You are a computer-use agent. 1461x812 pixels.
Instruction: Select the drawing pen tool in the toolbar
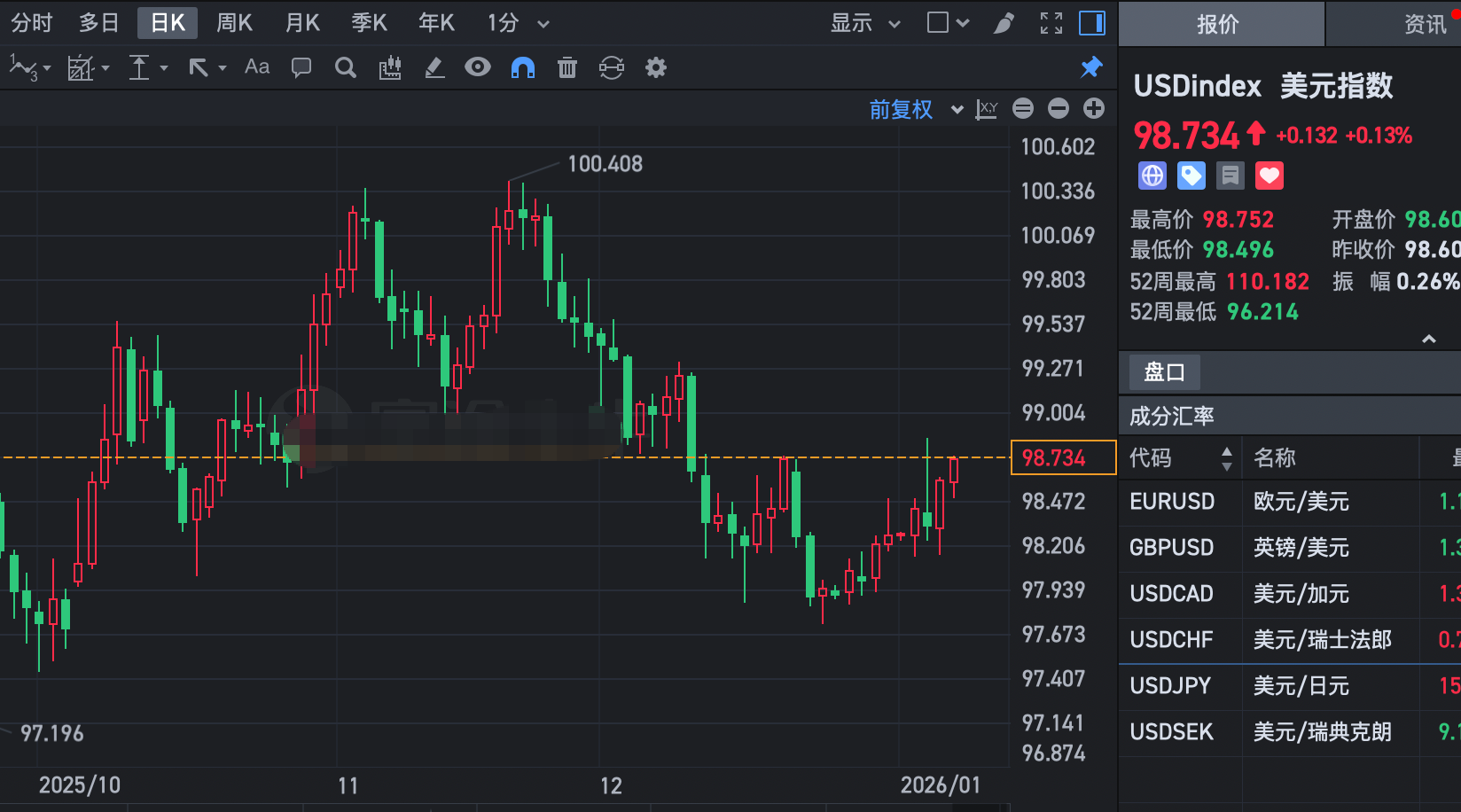coord(434,67)
